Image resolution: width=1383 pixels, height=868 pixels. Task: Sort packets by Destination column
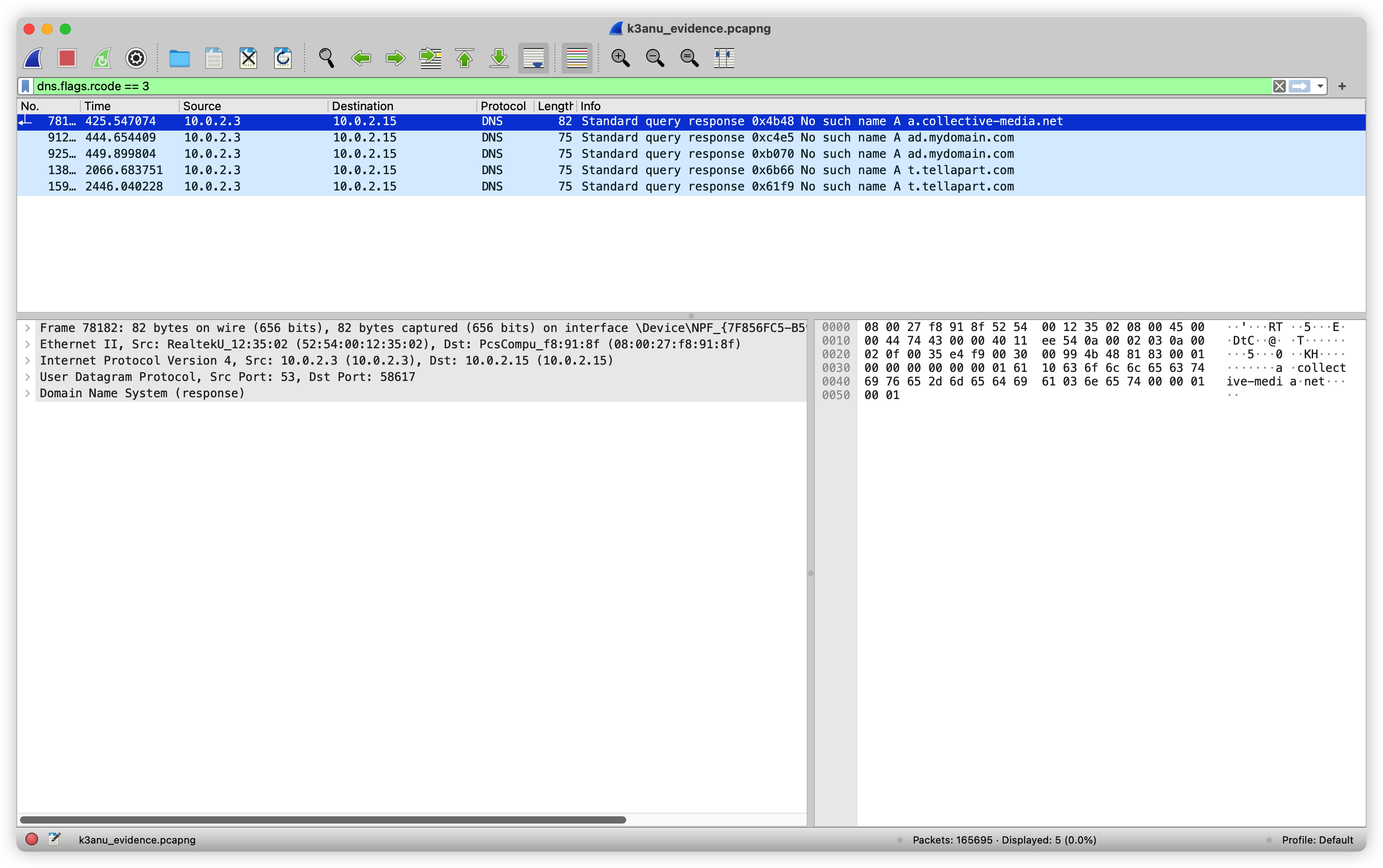pyautogui.click(x=402, y=106)
